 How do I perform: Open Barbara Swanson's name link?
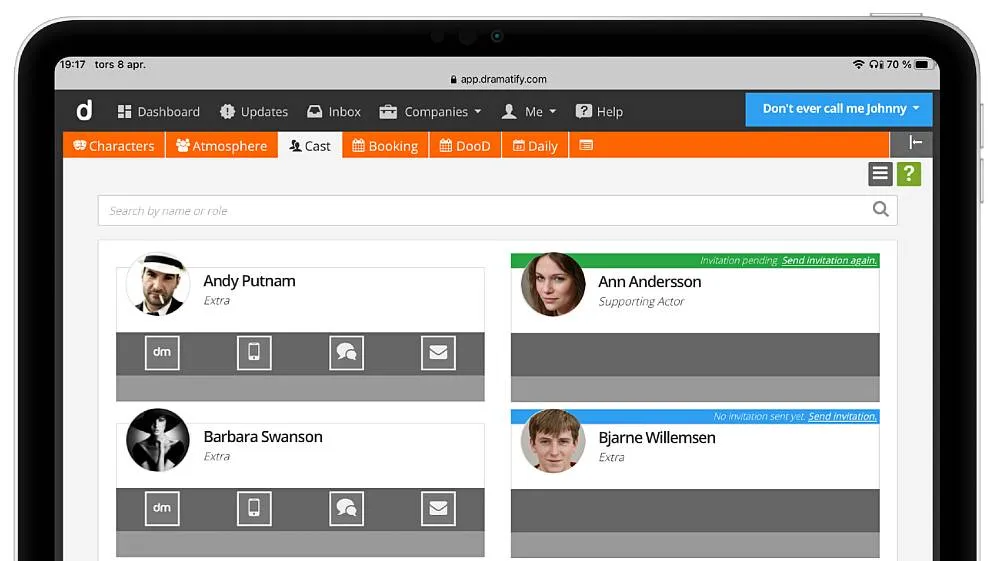(263, 437)
